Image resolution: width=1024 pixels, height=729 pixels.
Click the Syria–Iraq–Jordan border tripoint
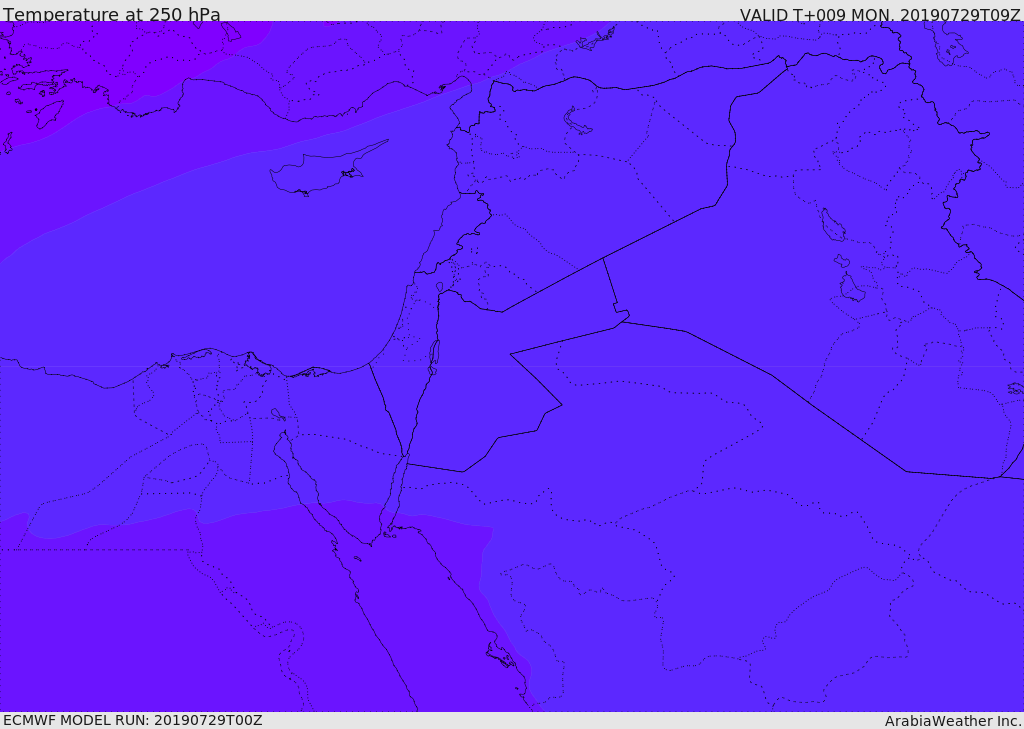[603, 259]
